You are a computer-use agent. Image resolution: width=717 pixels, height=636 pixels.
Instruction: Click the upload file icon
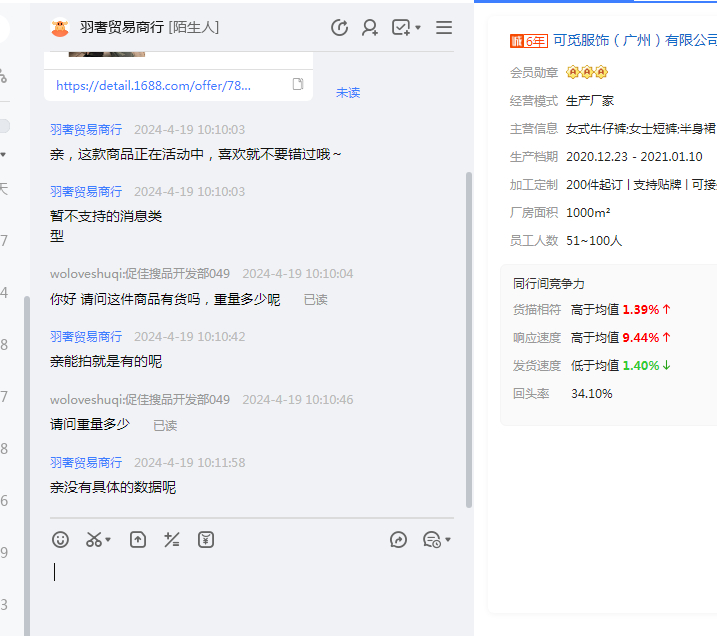(138, 540)
